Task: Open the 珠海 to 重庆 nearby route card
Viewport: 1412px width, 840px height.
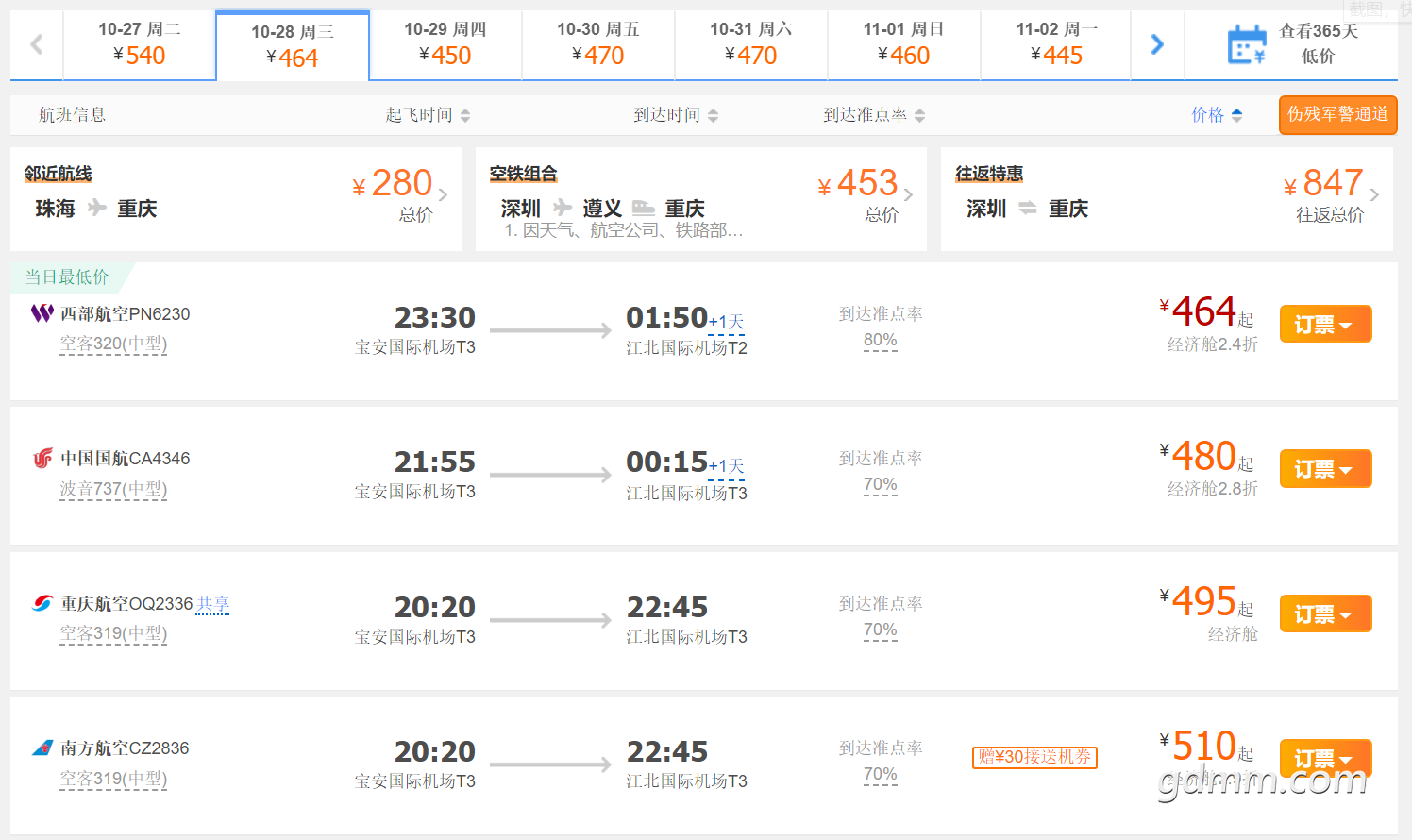Action: (236, 199)
